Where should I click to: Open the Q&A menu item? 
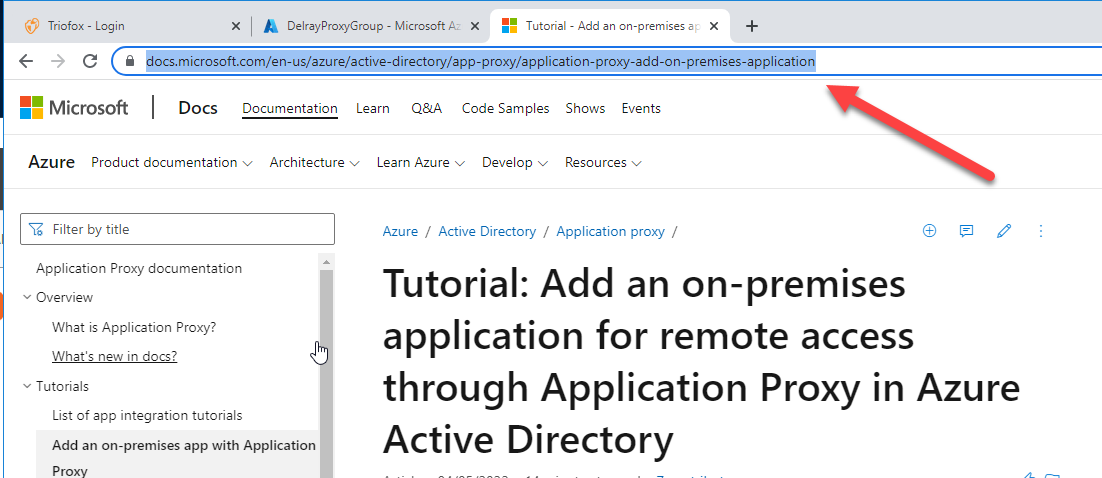[427, 108]
